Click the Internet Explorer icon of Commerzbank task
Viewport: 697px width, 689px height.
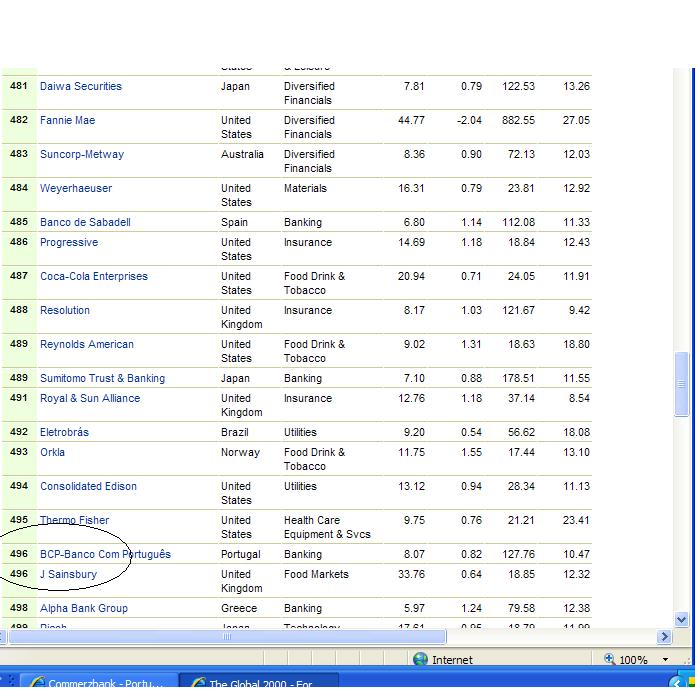tap(38, 682)
